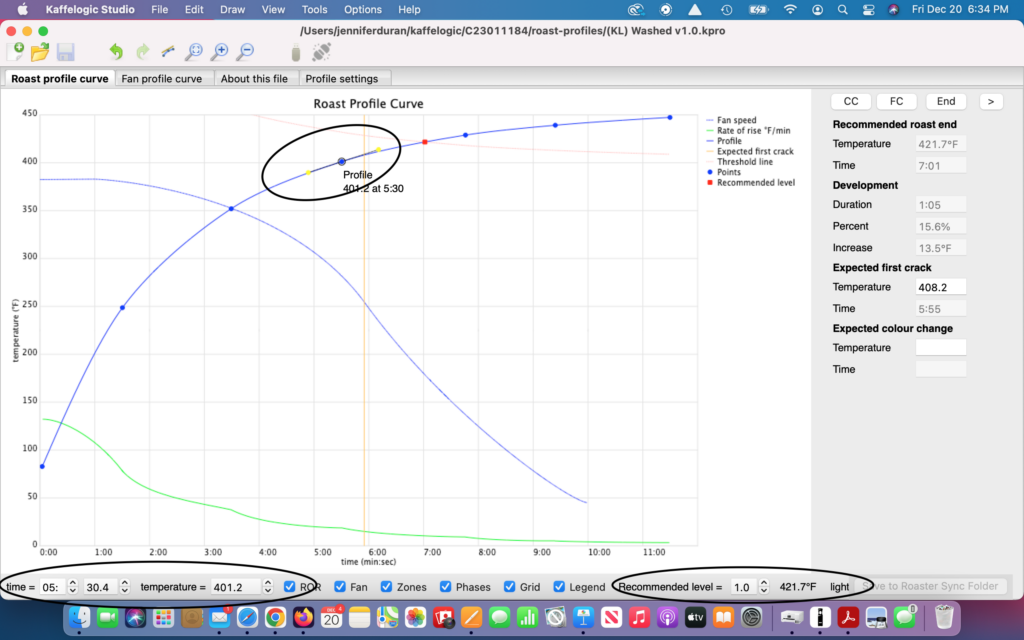Screen dimensions: 1024x640
Task: Open the Wi-Fi status menu
Action: tap(790, 10)
